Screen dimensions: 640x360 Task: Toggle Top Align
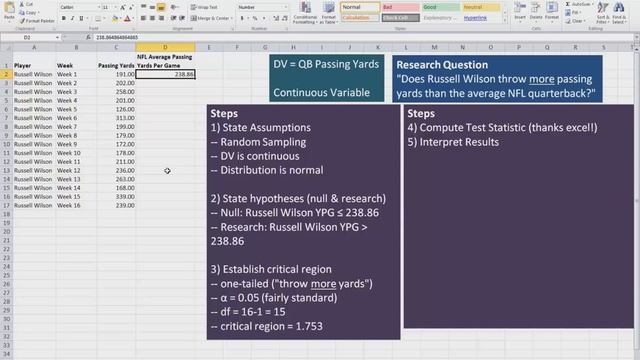coord(143,7)
